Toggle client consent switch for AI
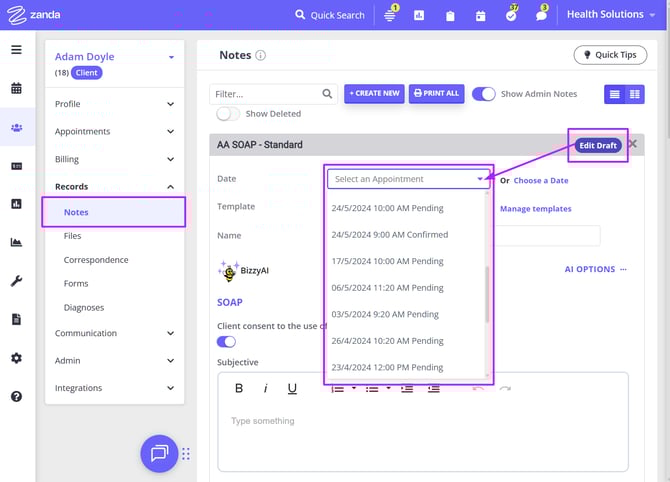 pyautogui.click(x=227, y=342)
